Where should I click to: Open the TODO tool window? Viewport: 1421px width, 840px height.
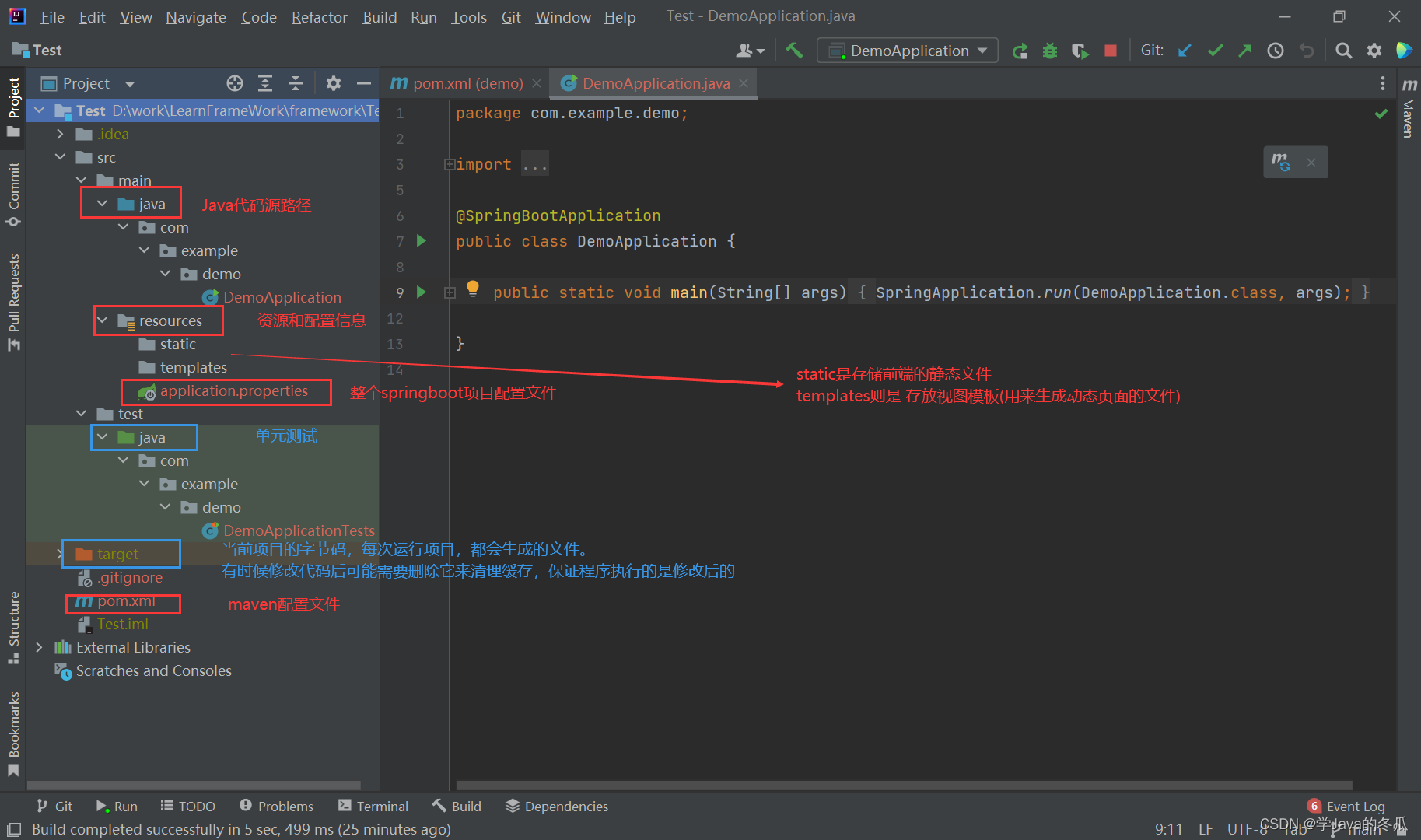[x=187, y=807]
